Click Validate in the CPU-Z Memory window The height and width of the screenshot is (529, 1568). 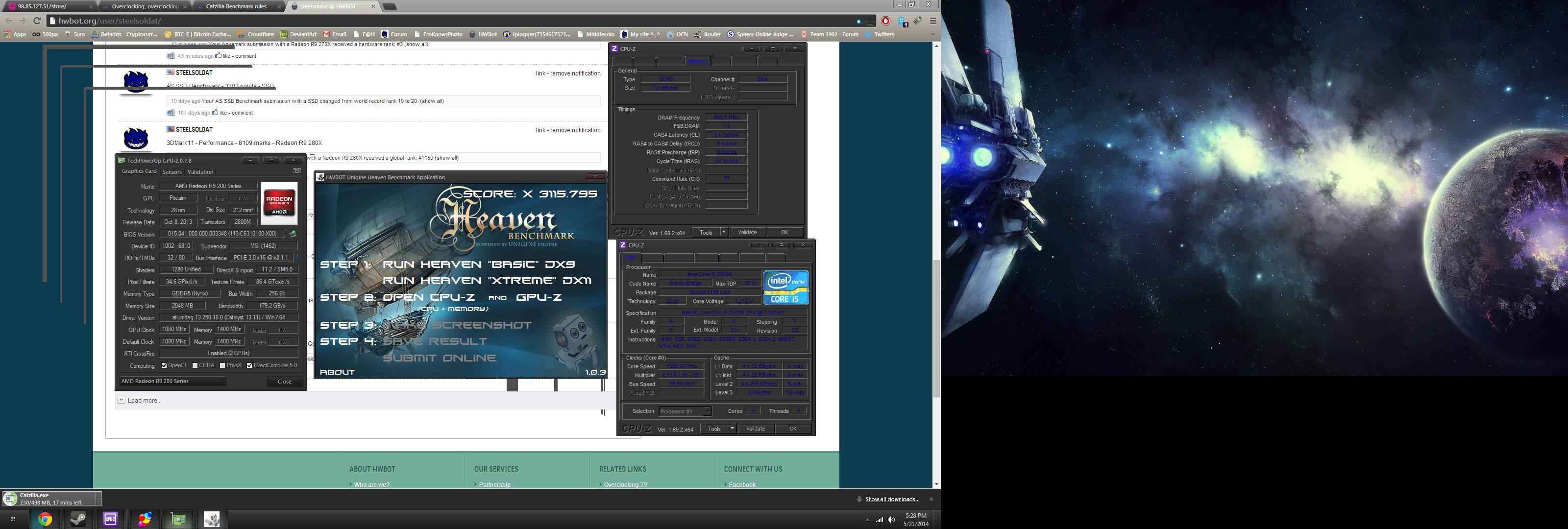click(747, 232)
